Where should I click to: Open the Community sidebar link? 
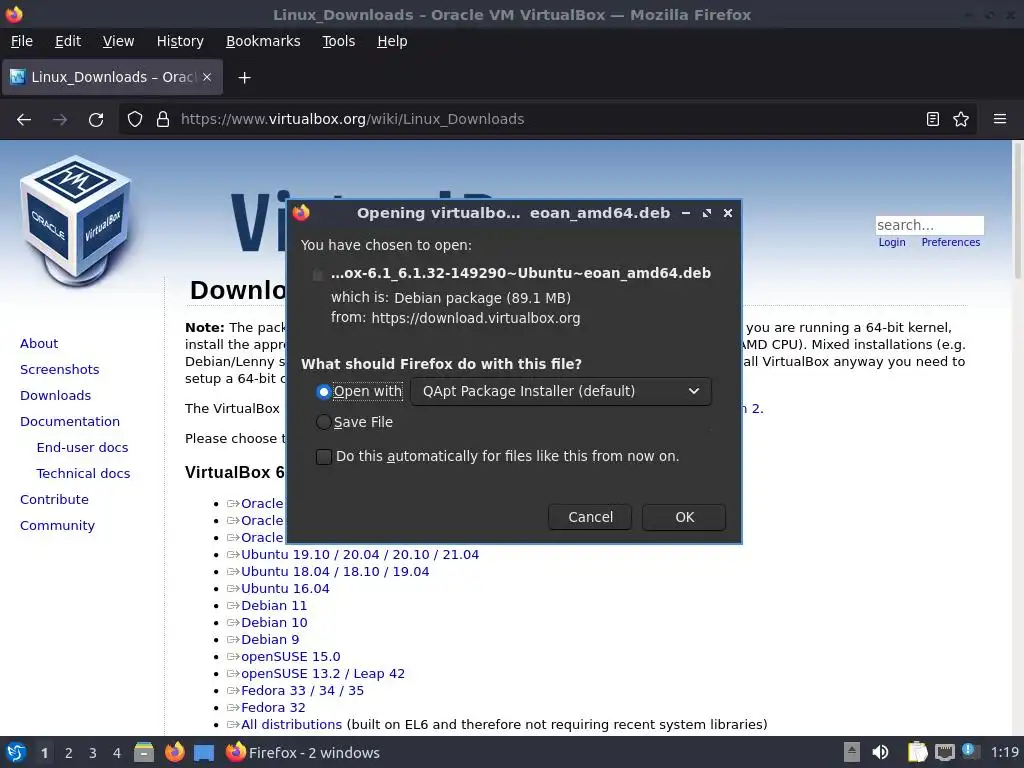pos(57,526)
